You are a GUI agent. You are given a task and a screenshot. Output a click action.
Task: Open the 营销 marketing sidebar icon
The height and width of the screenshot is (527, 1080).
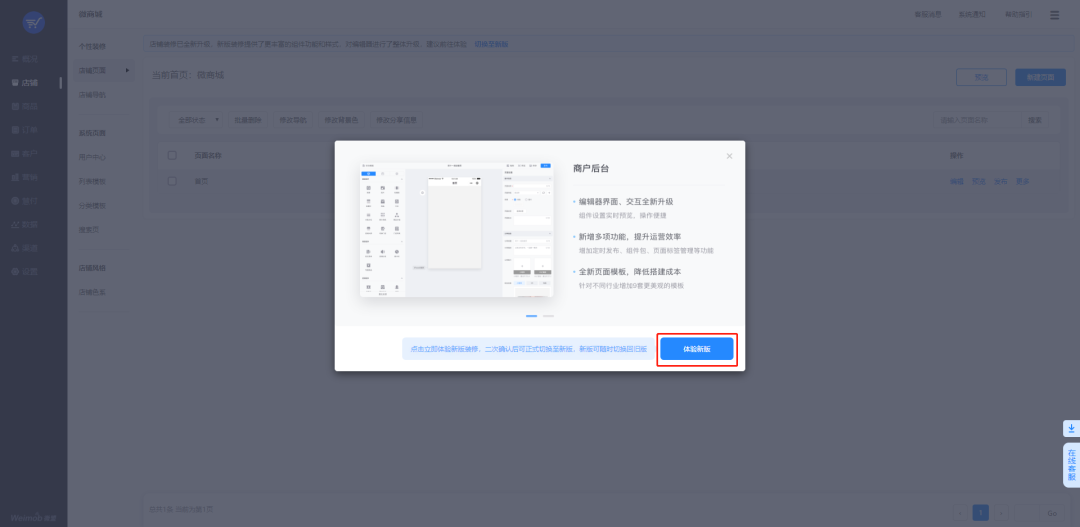click(x=15, y=177)
